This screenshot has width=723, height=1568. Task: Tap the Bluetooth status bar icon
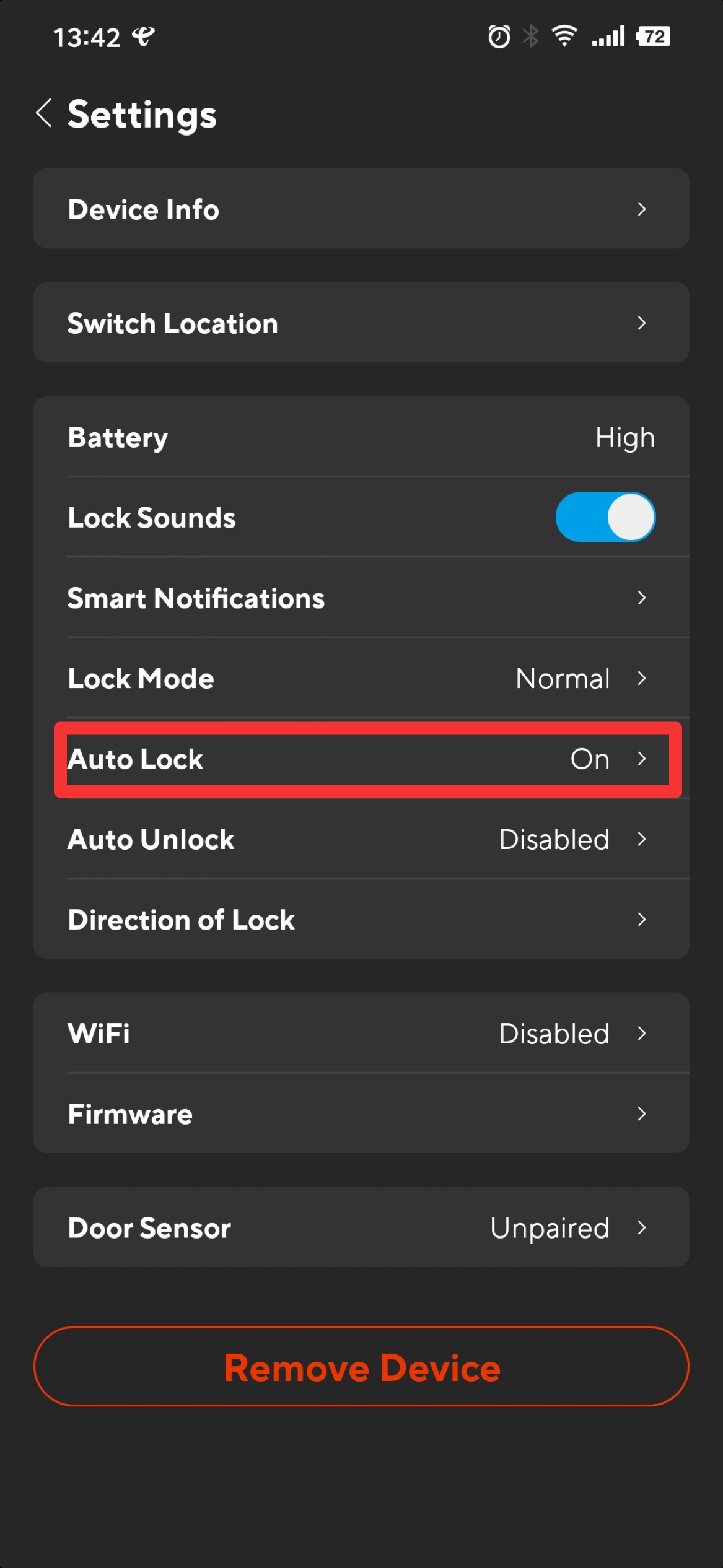point(530,37)
